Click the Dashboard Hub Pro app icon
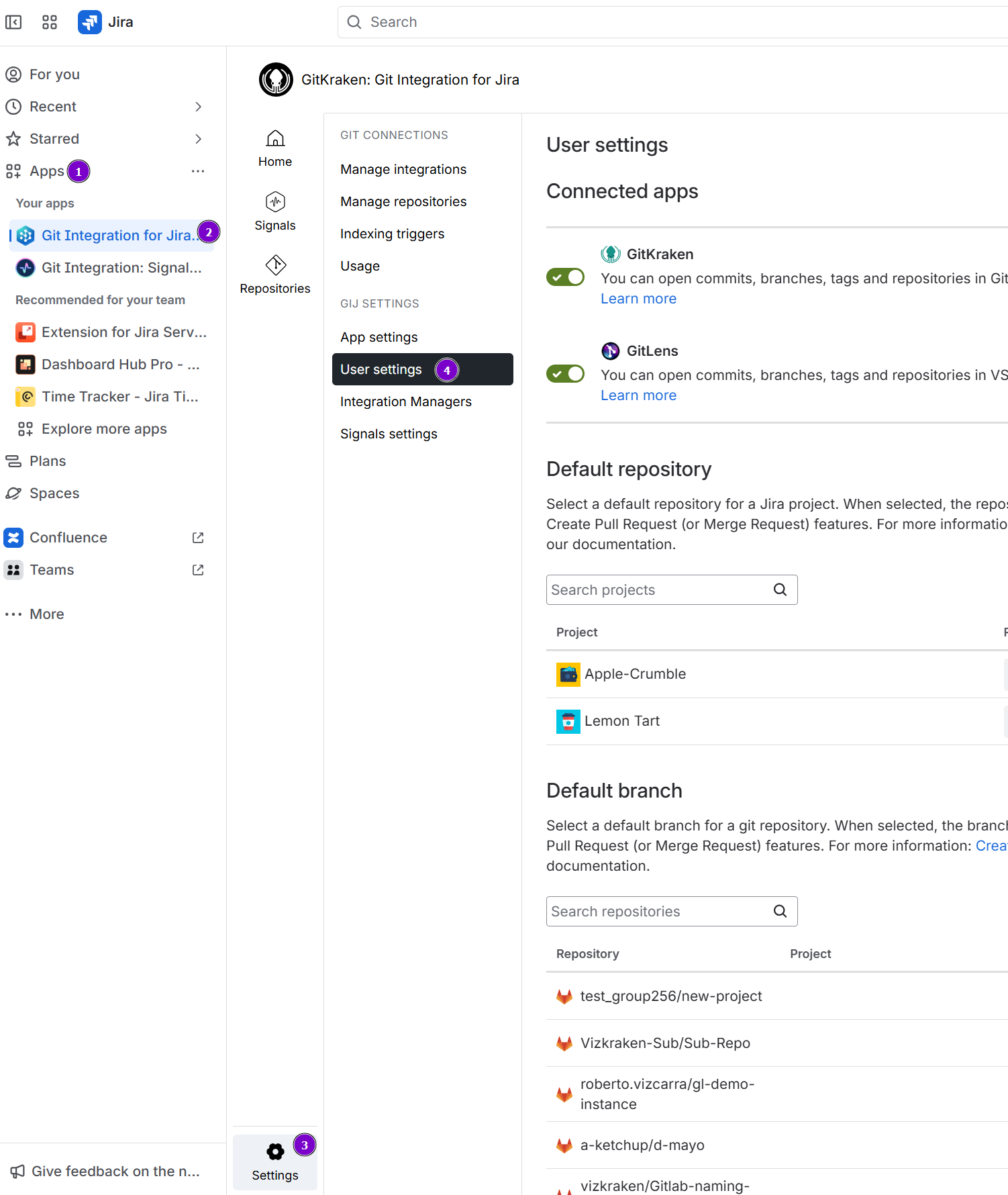The width and height of the screenshot is (1008, 1195). coord(26,365)
